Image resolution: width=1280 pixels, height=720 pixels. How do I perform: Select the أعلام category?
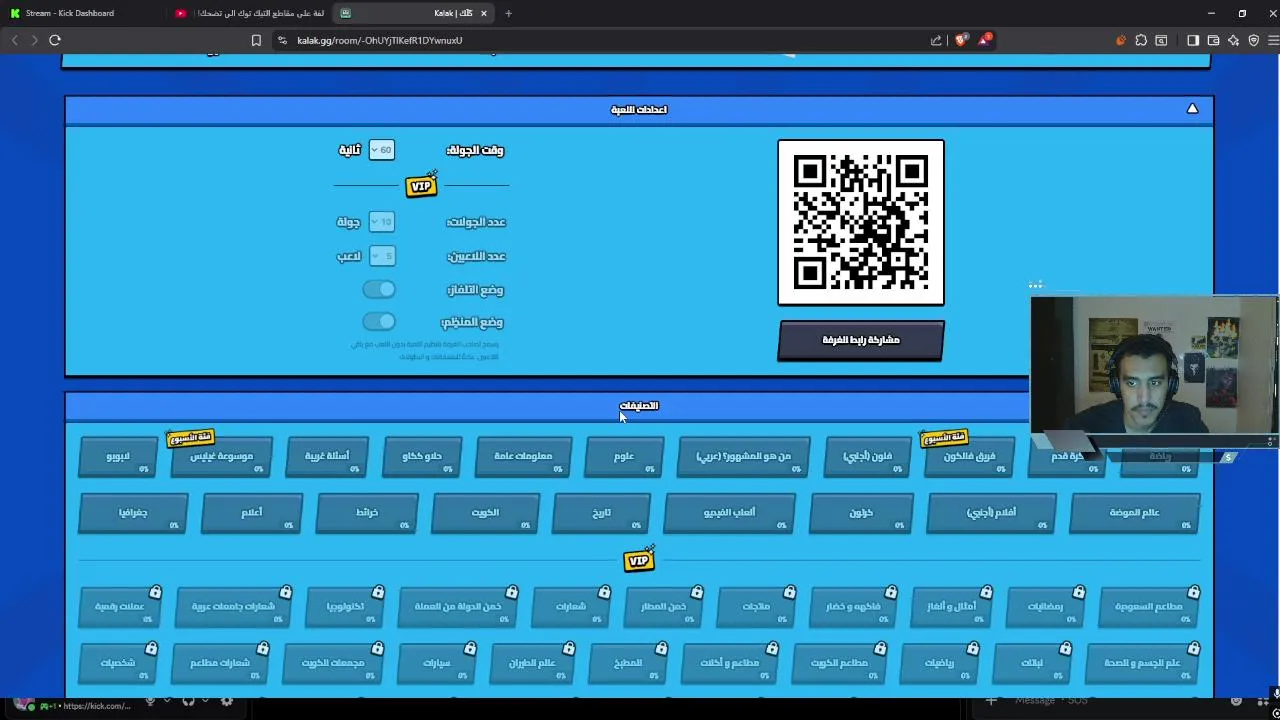[x=252, y=513]
